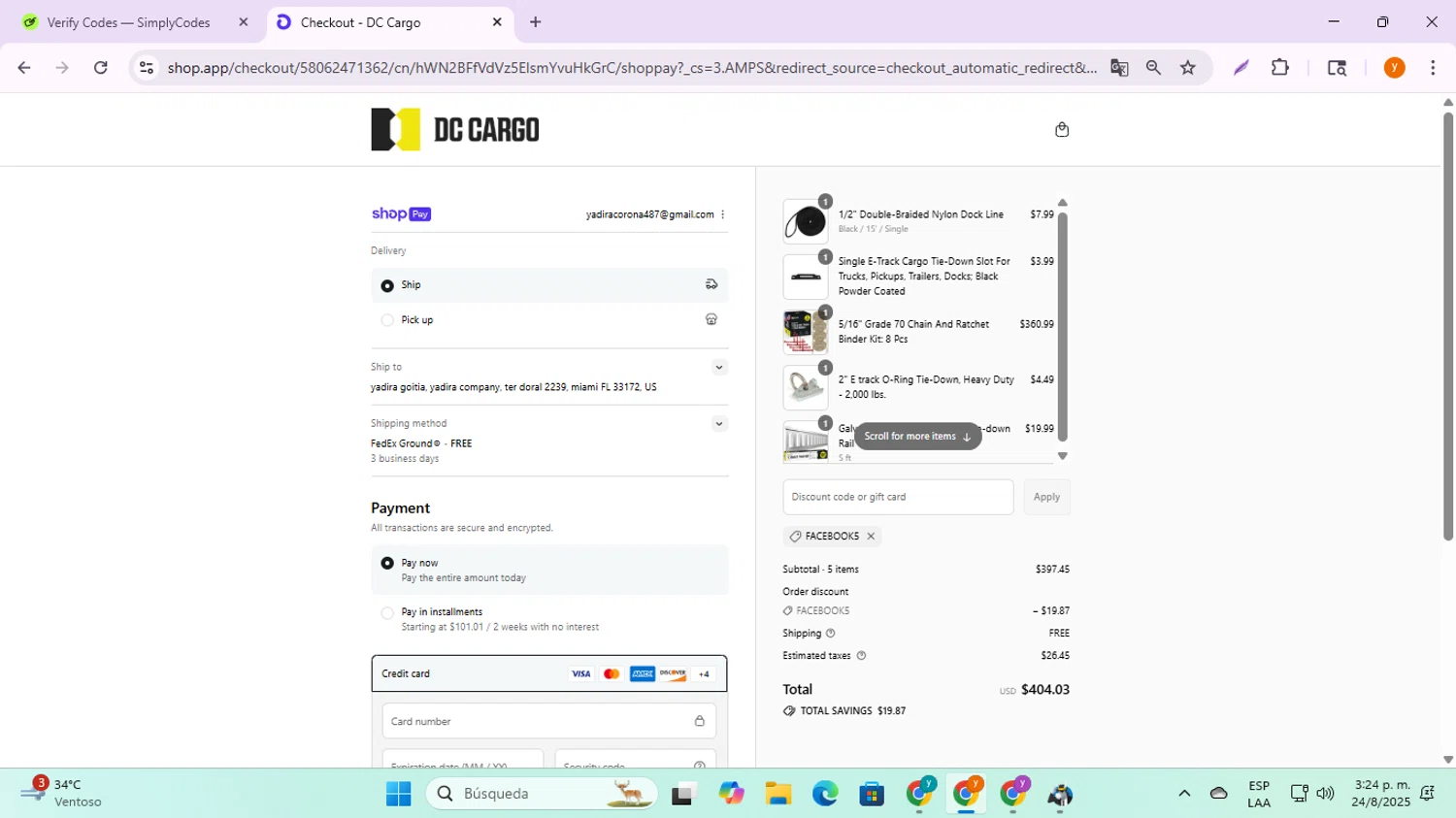
Task: Open account options next to the email address
Action: pos(722,214)
